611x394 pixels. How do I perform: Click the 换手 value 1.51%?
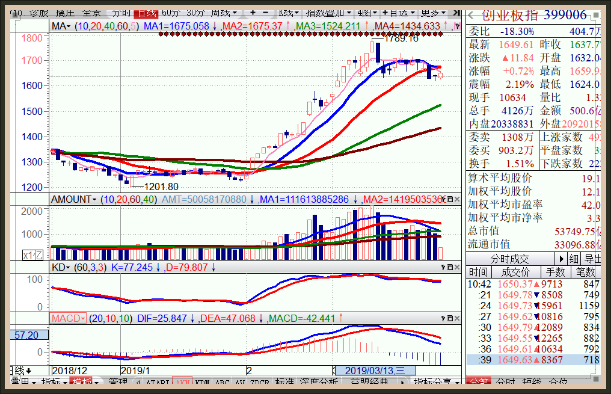pos(519,164)
